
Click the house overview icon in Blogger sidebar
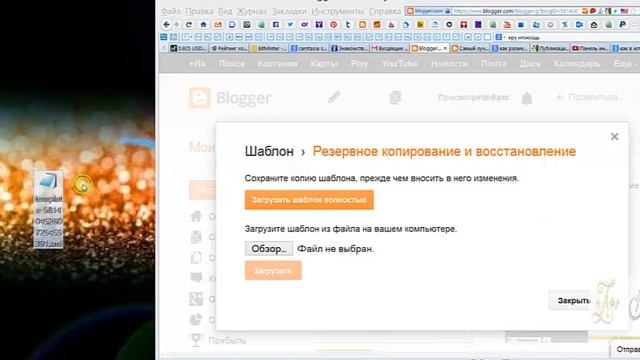click(196, 216)
